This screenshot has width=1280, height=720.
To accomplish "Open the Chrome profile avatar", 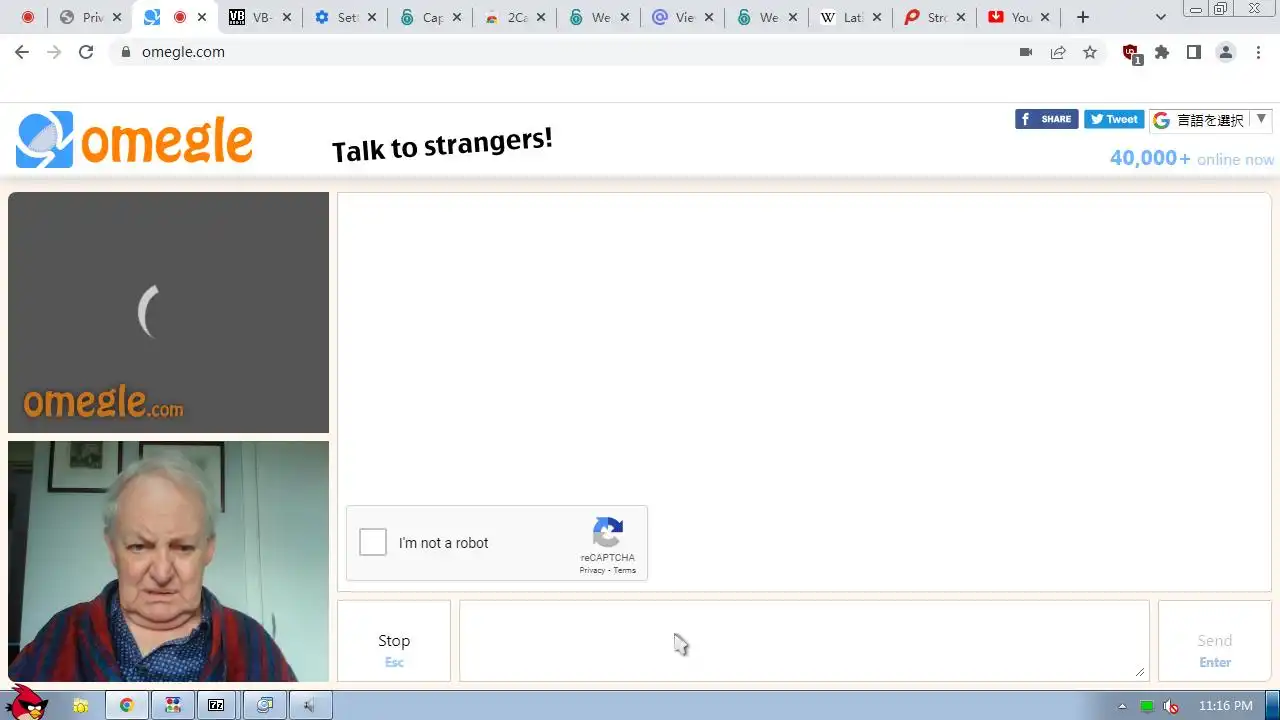I will click(x=1226, y=52).
